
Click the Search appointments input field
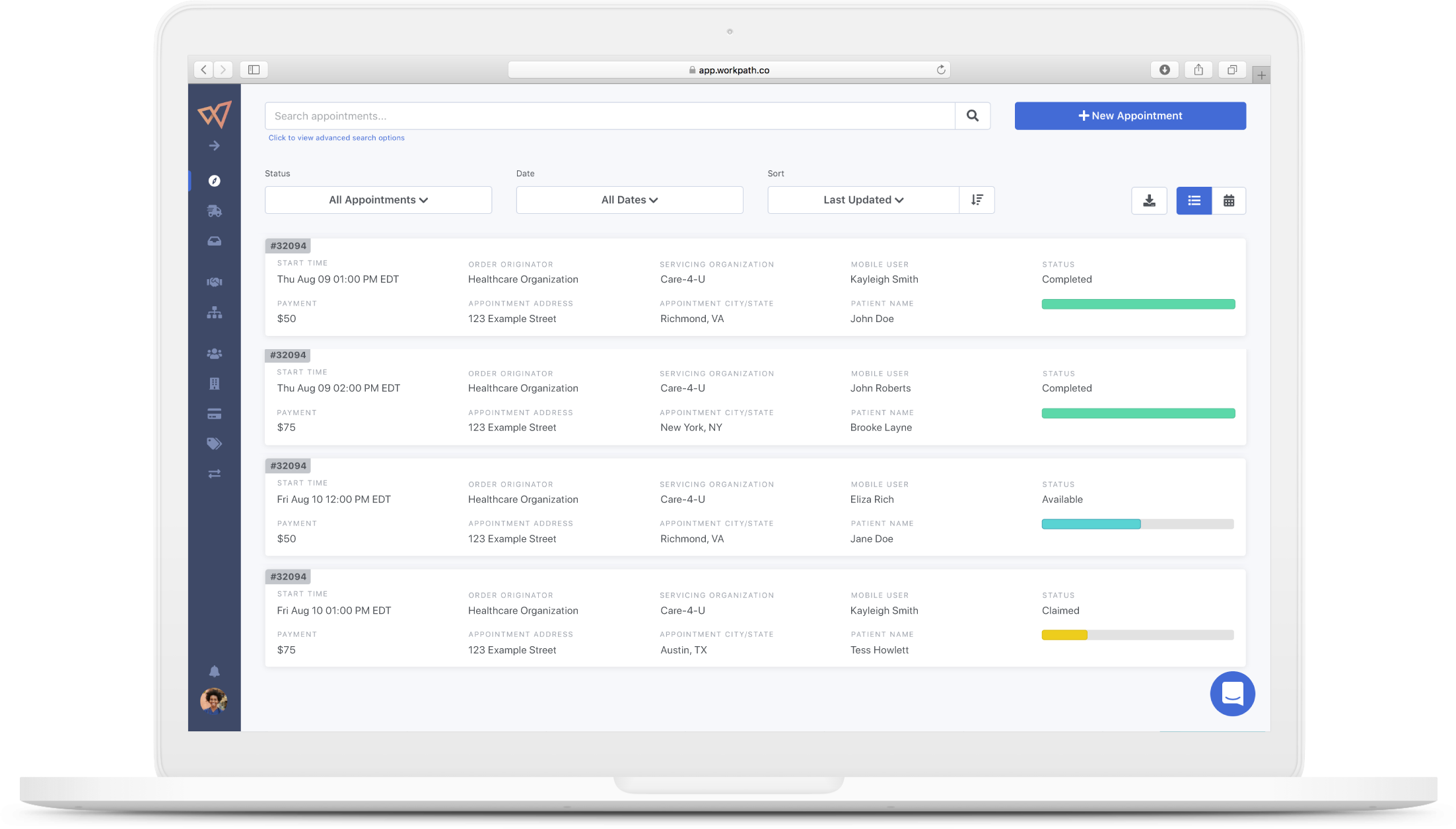click(x=609, y=116)
